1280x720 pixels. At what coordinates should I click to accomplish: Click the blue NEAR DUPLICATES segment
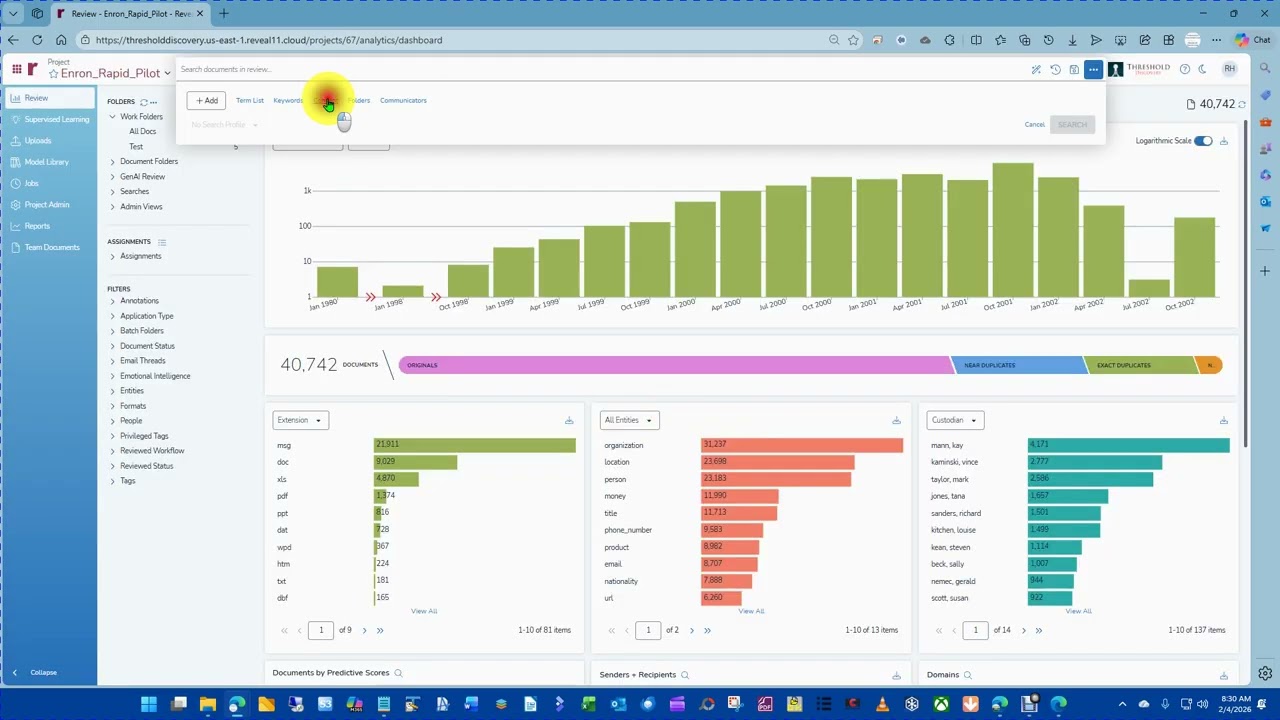1018,365
